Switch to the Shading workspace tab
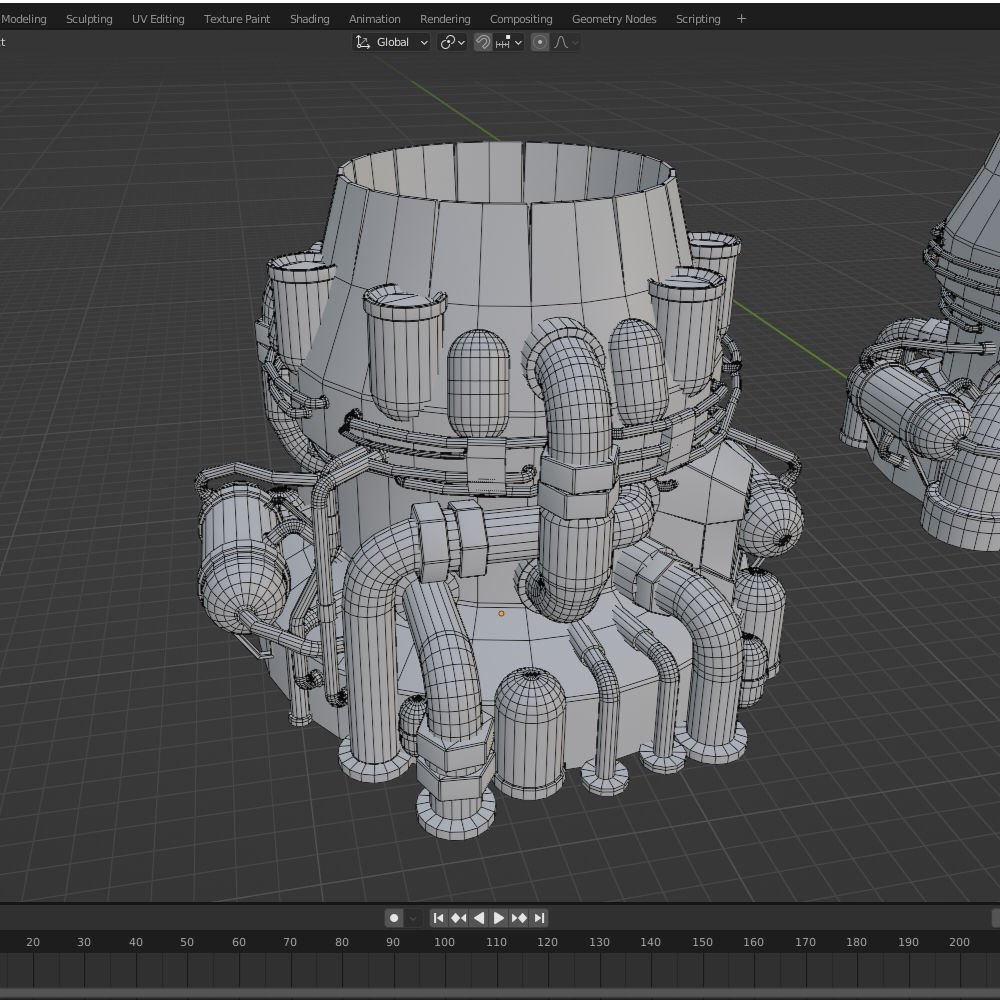This screenshot has width=1000, height=1000. coord(310,19)
